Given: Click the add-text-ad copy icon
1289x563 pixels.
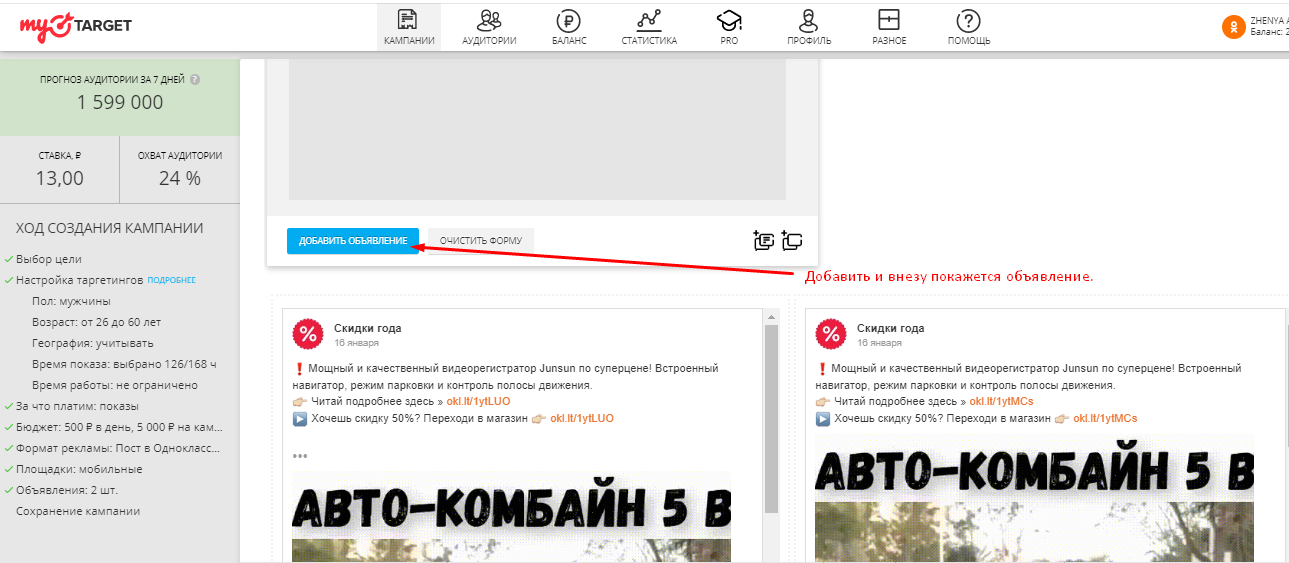Looking at the screenshot, I should point(763,240).
